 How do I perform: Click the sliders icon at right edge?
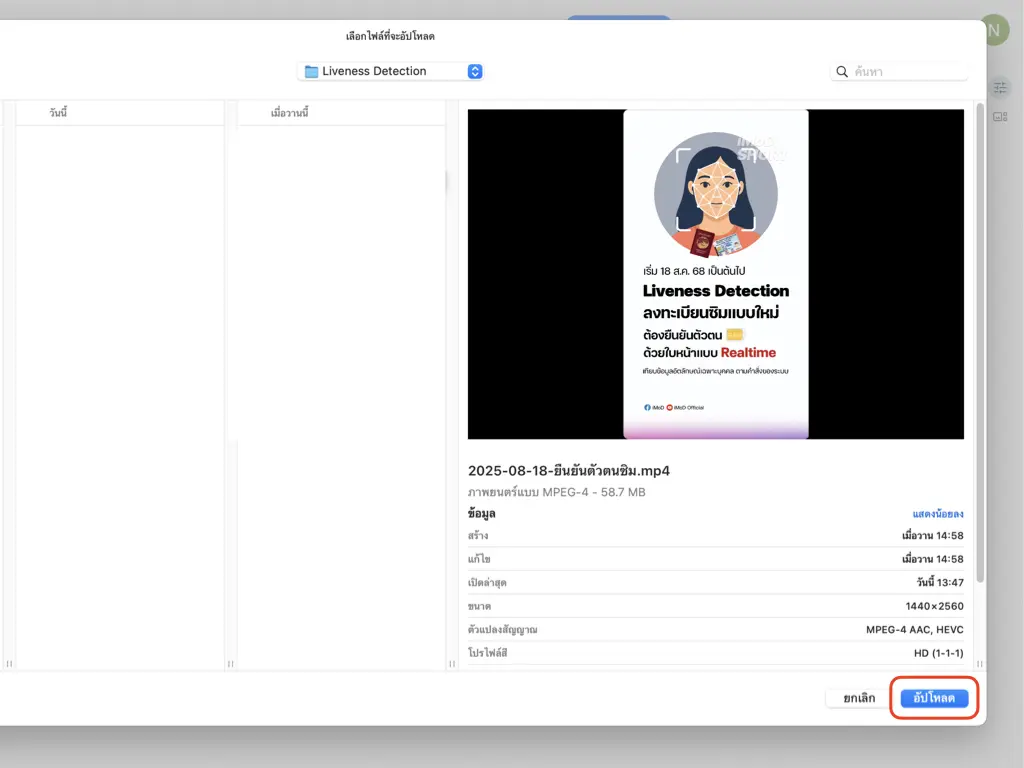pos(1000,88)
